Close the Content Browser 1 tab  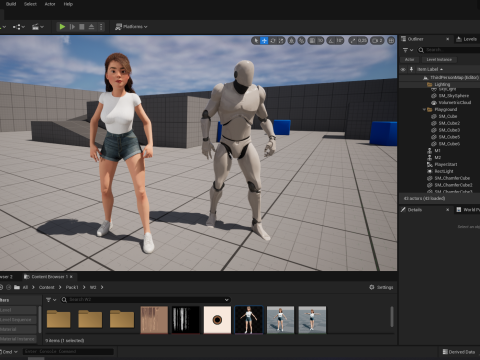coord(71,277)
